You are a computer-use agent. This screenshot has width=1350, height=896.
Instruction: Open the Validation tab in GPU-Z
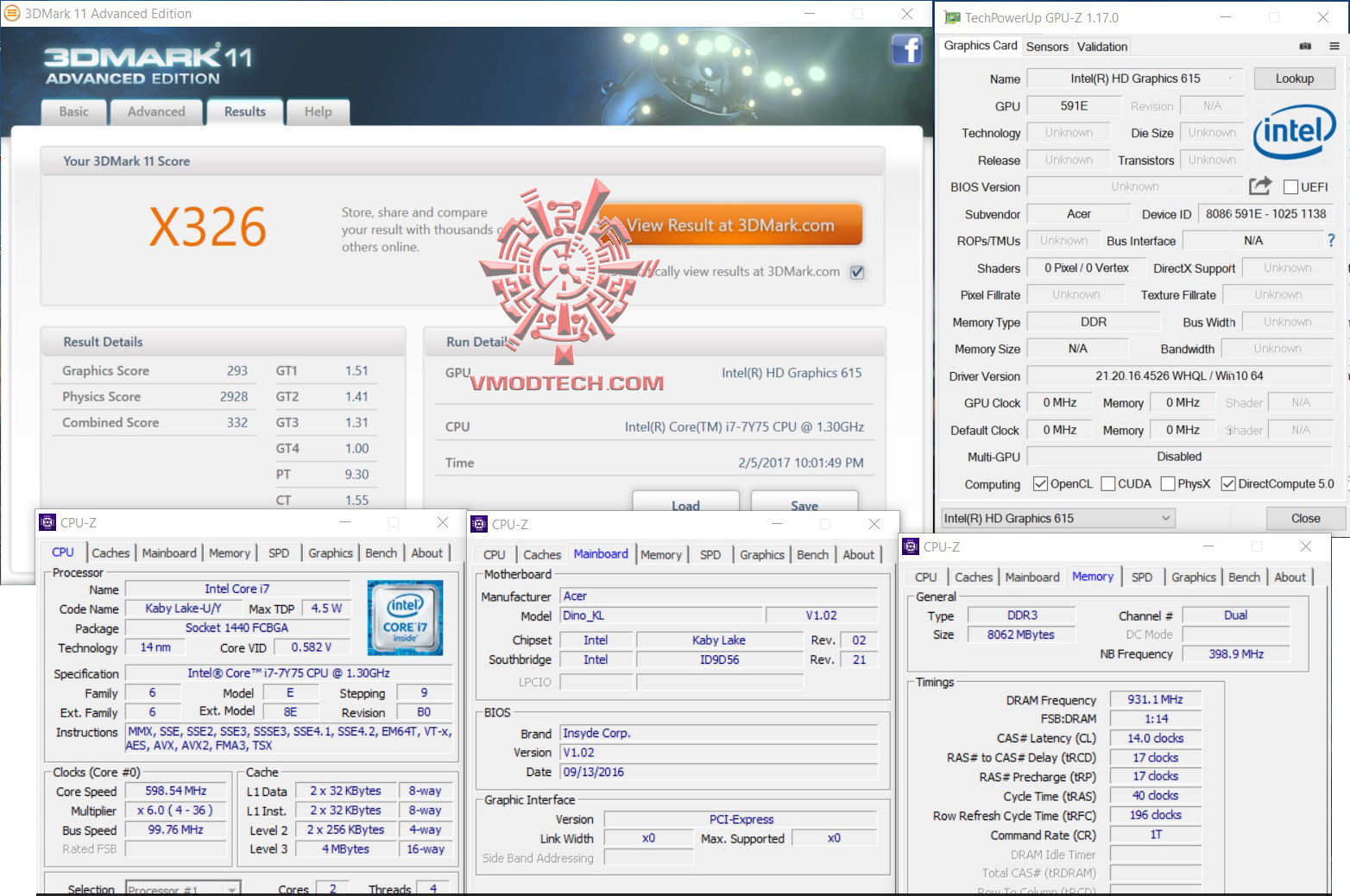pos(1102,47)
